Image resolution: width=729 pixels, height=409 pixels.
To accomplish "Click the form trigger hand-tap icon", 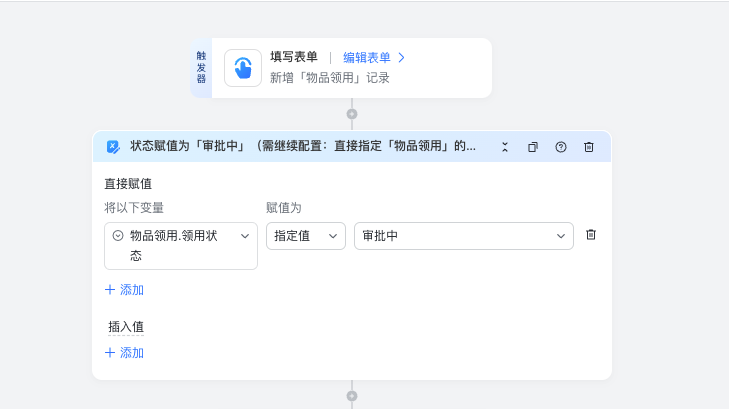I will (x=243, y=68).
